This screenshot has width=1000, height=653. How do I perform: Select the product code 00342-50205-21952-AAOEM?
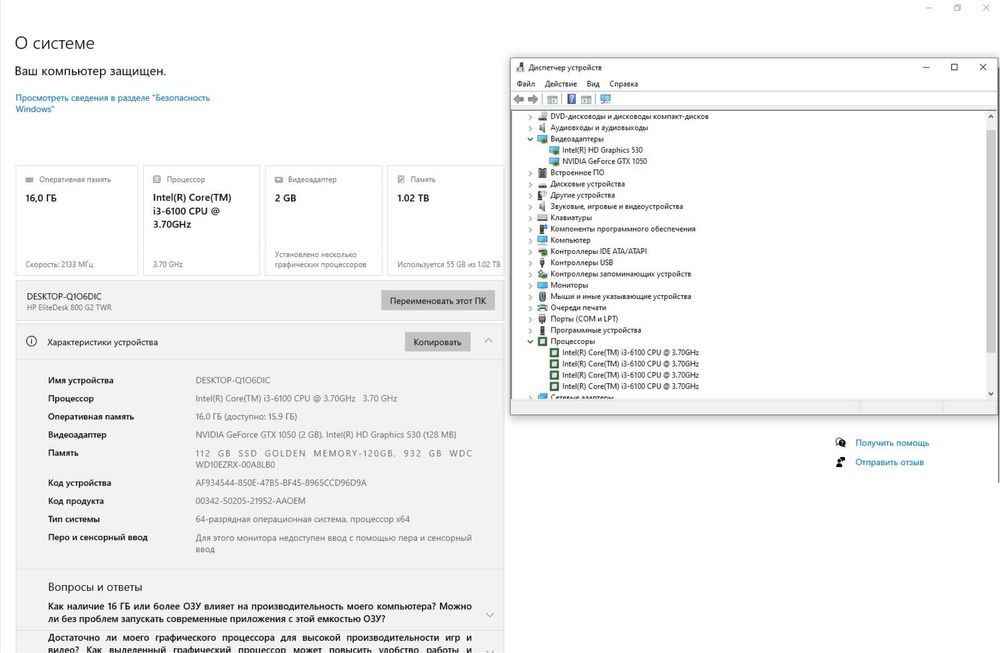click(250, 501)
